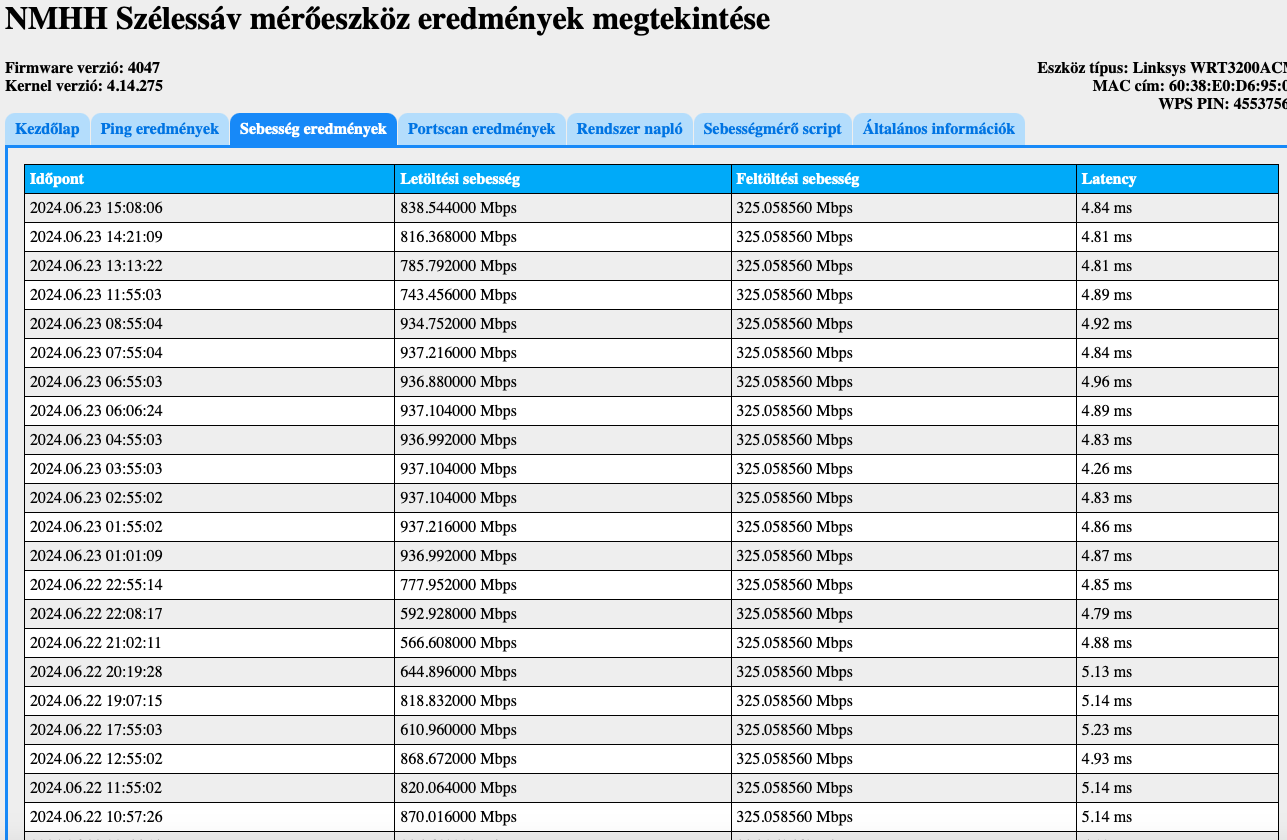This screenshot has width=1287, height=840.
Task: Select download value 818.832000 Mbps
Action: pos(458,701)
